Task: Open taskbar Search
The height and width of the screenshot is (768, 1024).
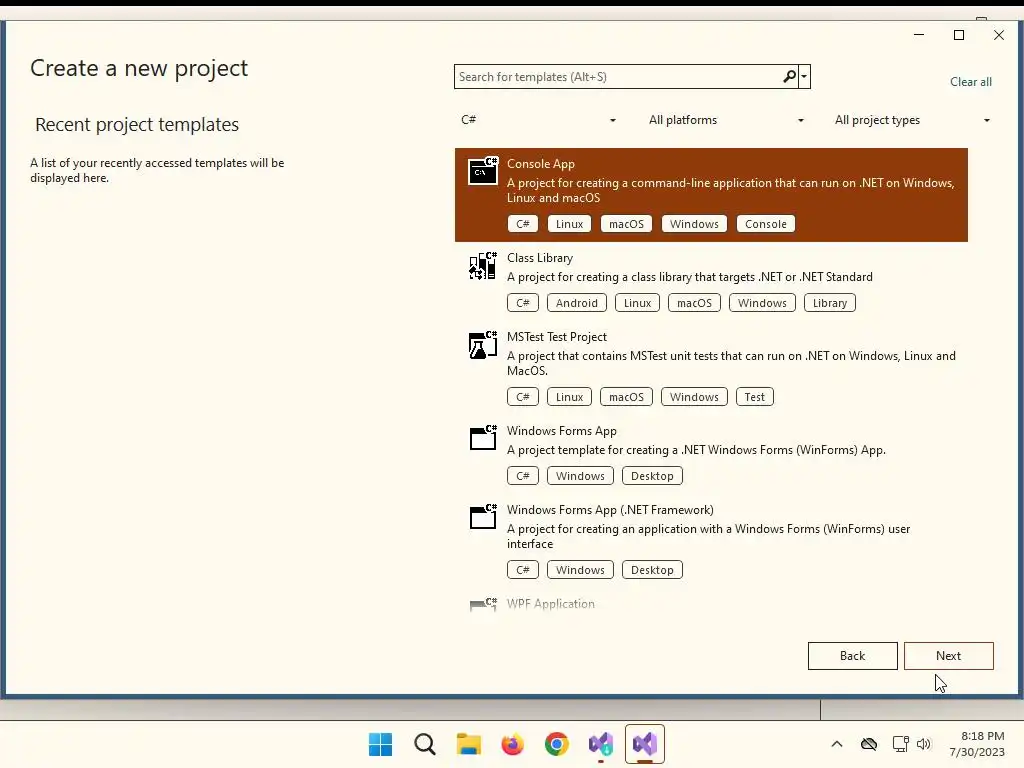Action: click(x=424, y=744)
